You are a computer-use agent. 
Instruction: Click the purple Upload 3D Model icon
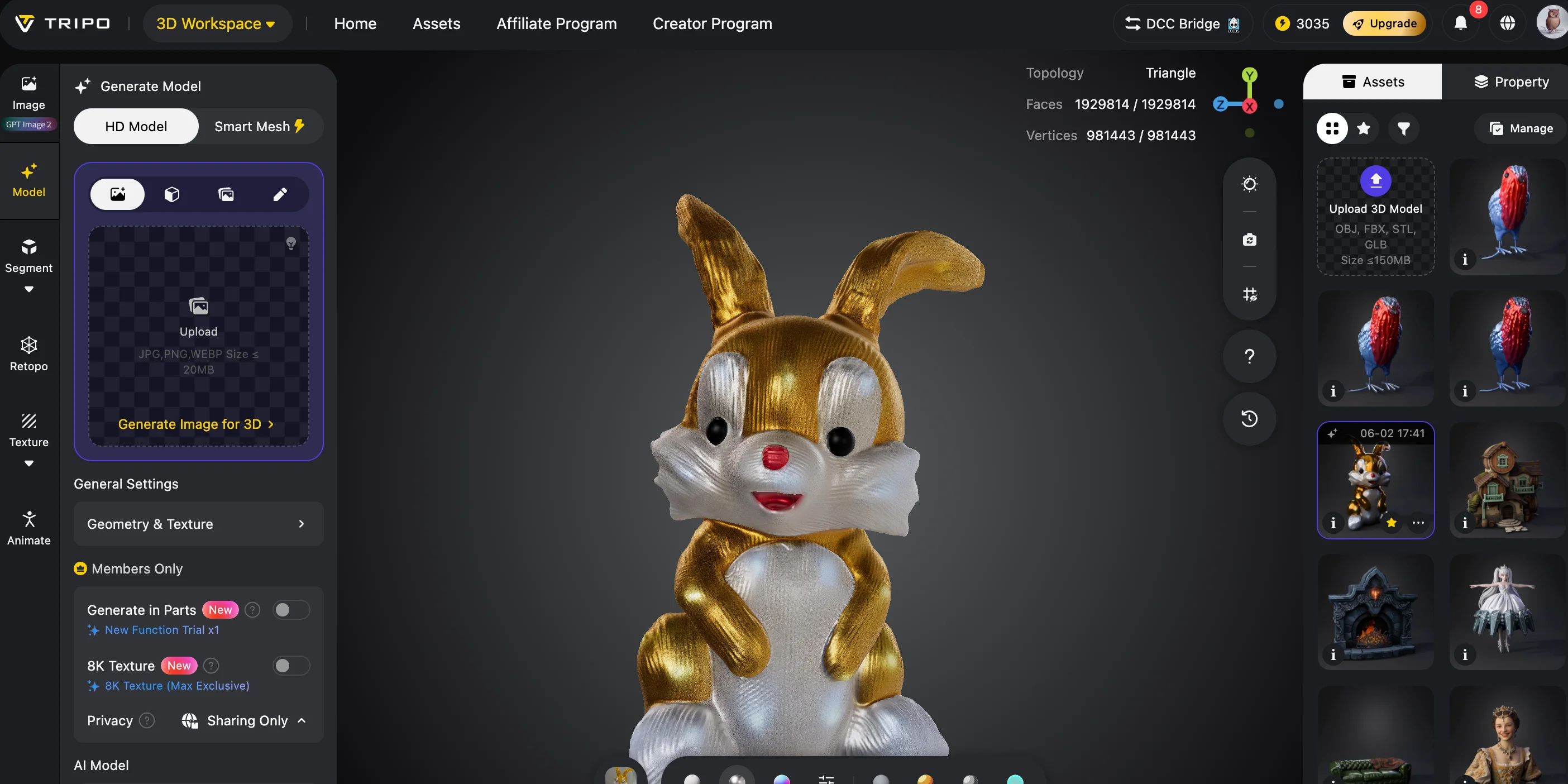1376,180
